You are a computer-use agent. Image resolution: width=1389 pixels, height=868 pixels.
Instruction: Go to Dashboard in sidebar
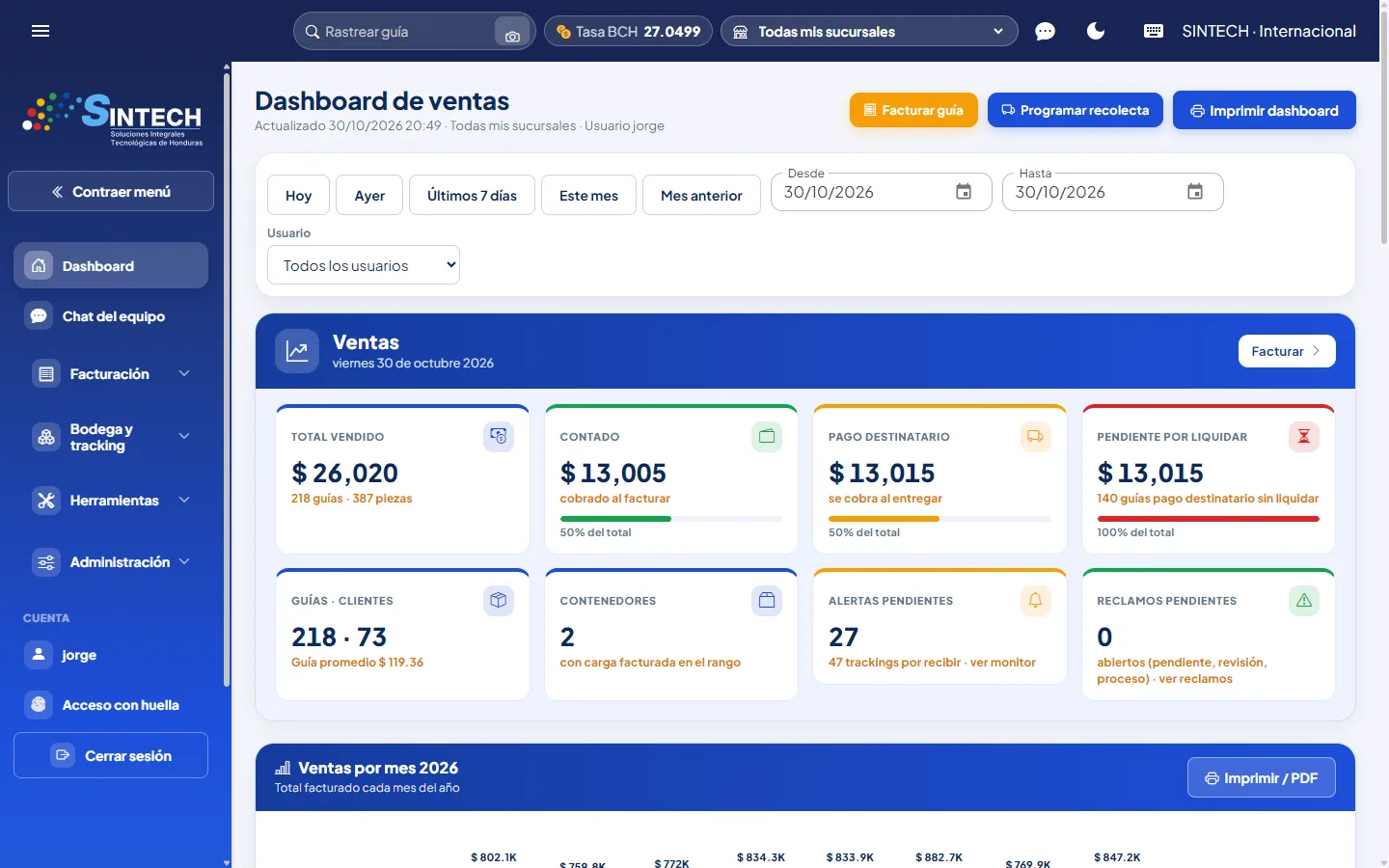111,265
